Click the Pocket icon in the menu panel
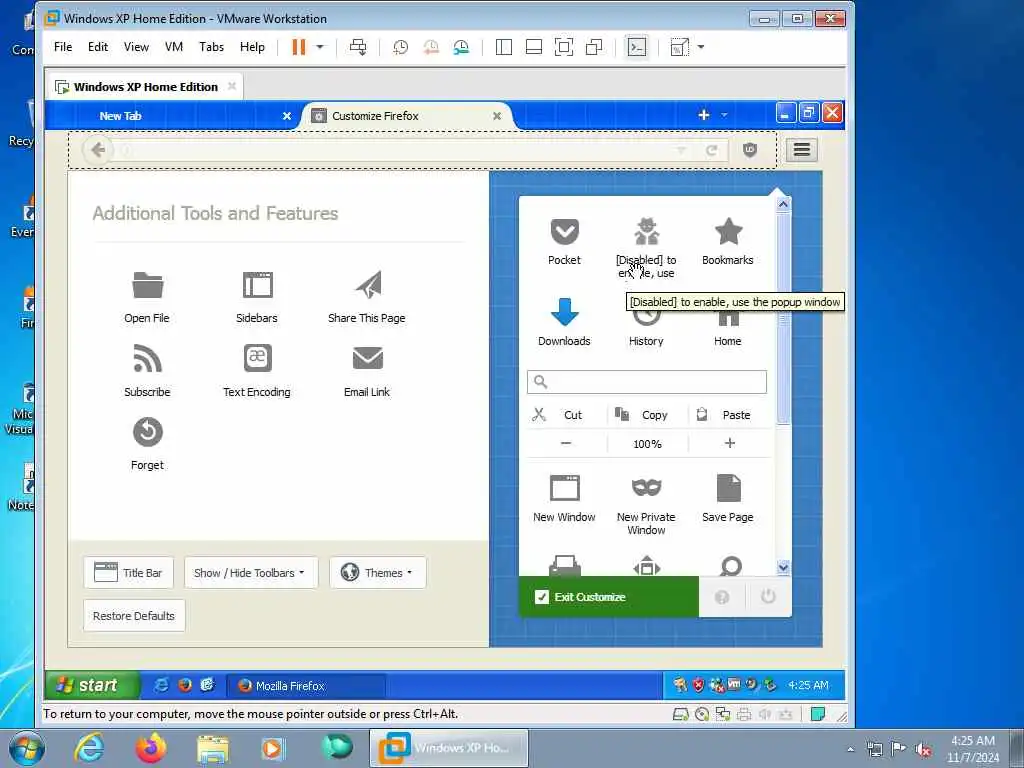Image resolution: width=1024 pixels, height=768 pixels. tap(564, 231)
